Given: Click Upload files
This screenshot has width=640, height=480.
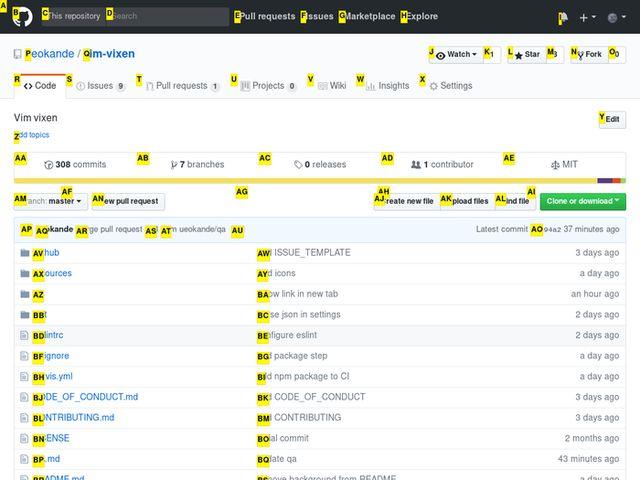Looking at the screenshot, I should (468, 201).
